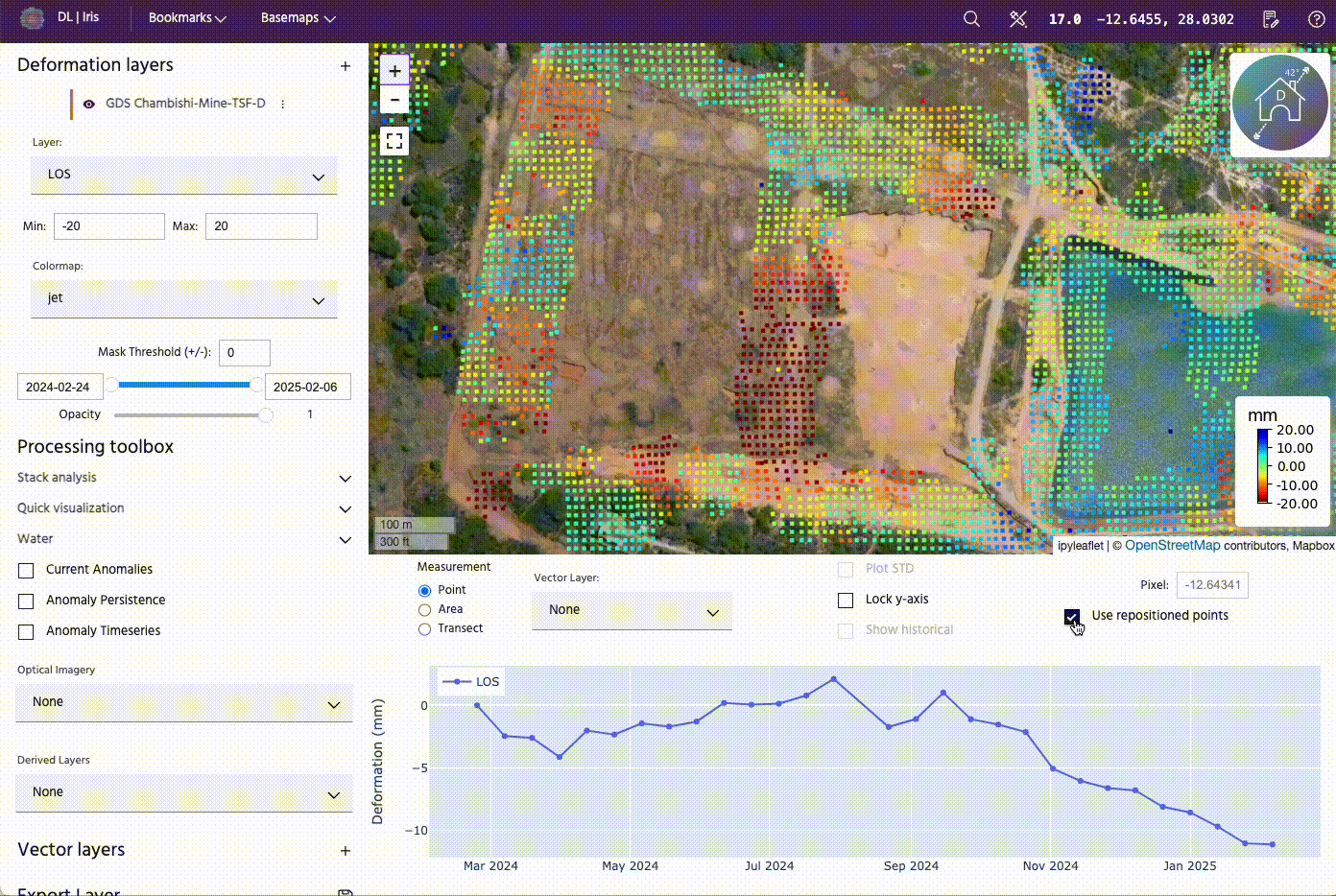Zoom in on the map

pos(394,71)
